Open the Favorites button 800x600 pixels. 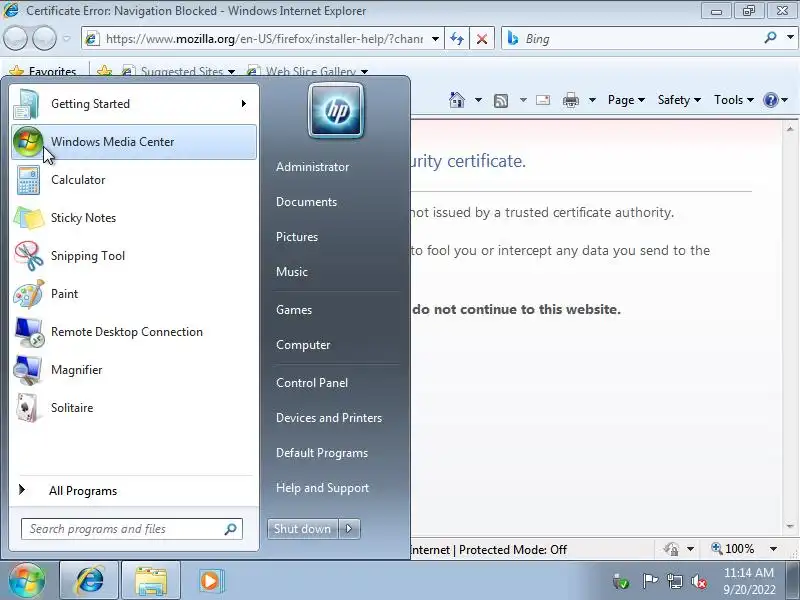[x=43, y=71]
